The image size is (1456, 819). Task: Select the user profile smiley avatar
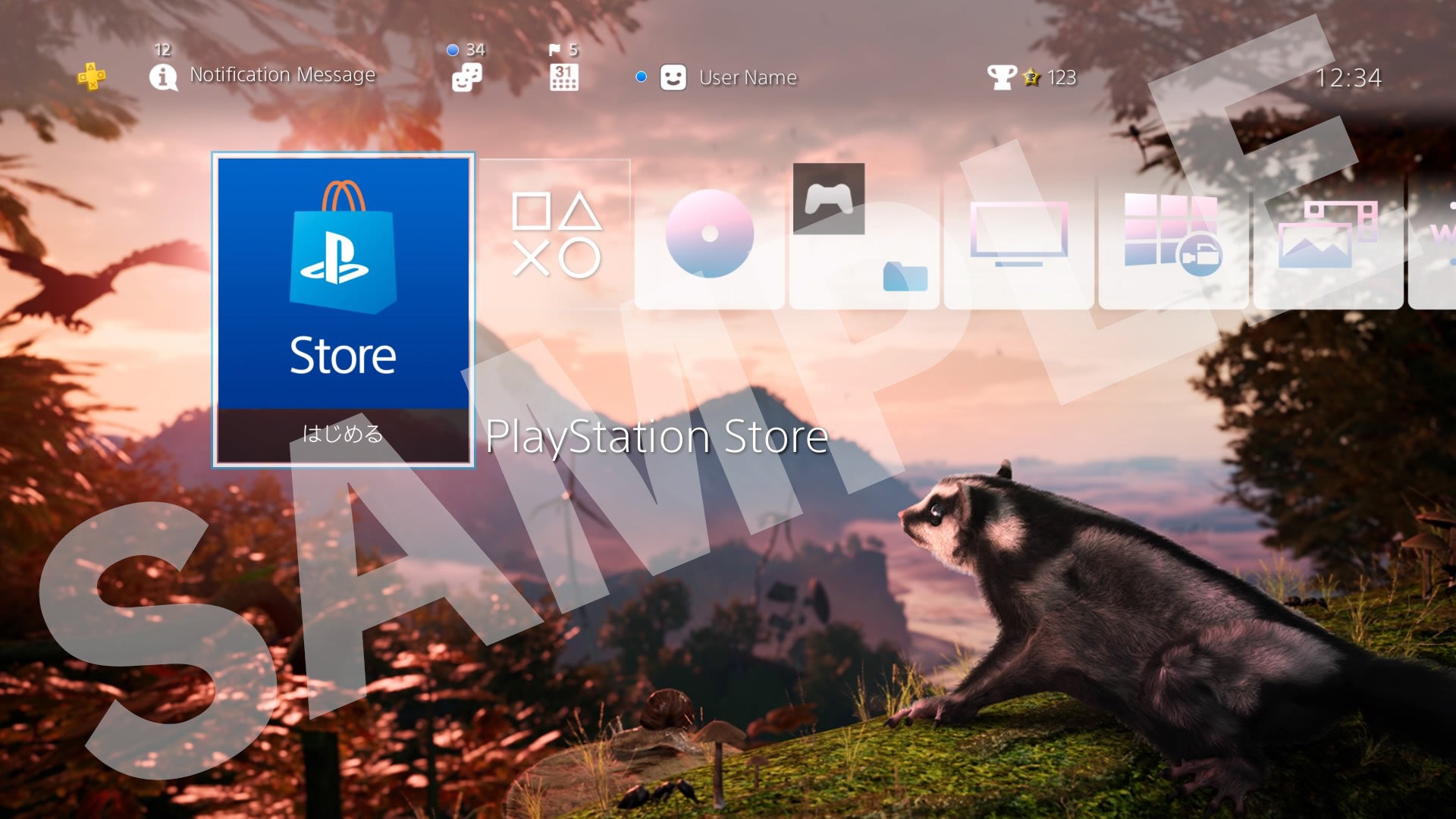click(x=673, y=77)
